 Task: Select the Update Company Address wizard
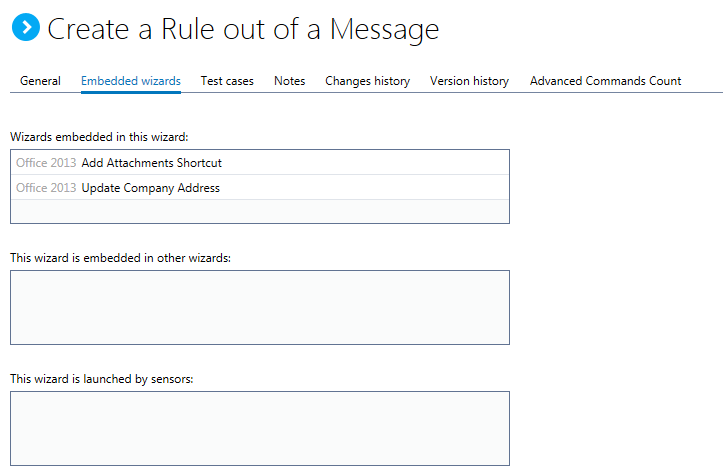tap(150, 187)
